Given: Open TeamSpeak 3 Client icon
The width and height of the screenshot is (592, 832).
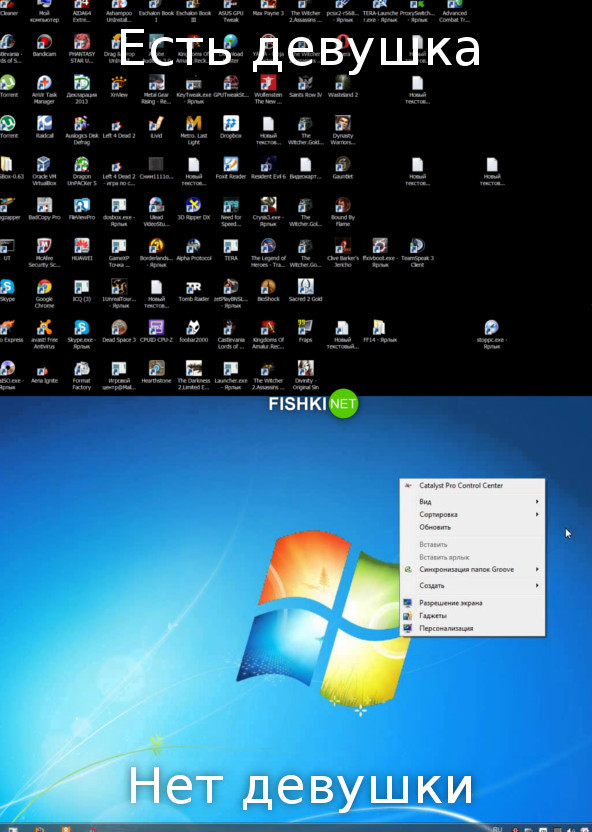Looking at the screenshot, I should point(417,253).
